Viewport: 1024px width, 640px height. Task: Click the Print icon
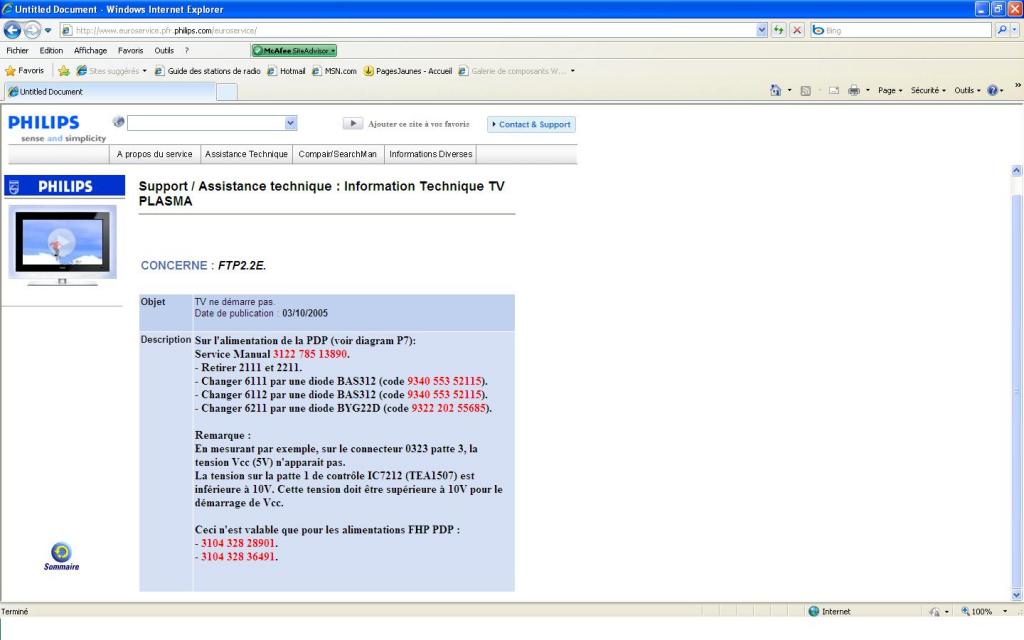[854, 90]
